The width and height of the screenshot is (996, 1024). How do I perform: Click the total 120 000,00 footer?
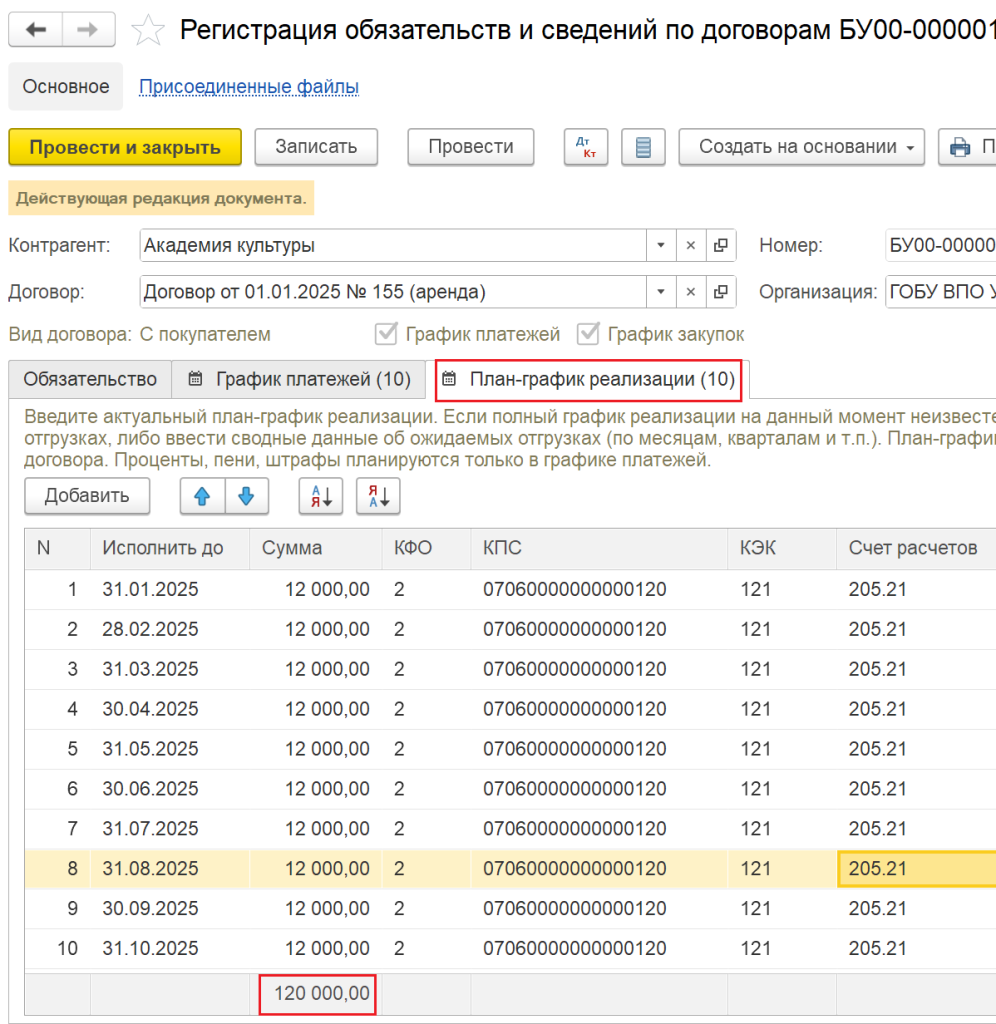317,994
